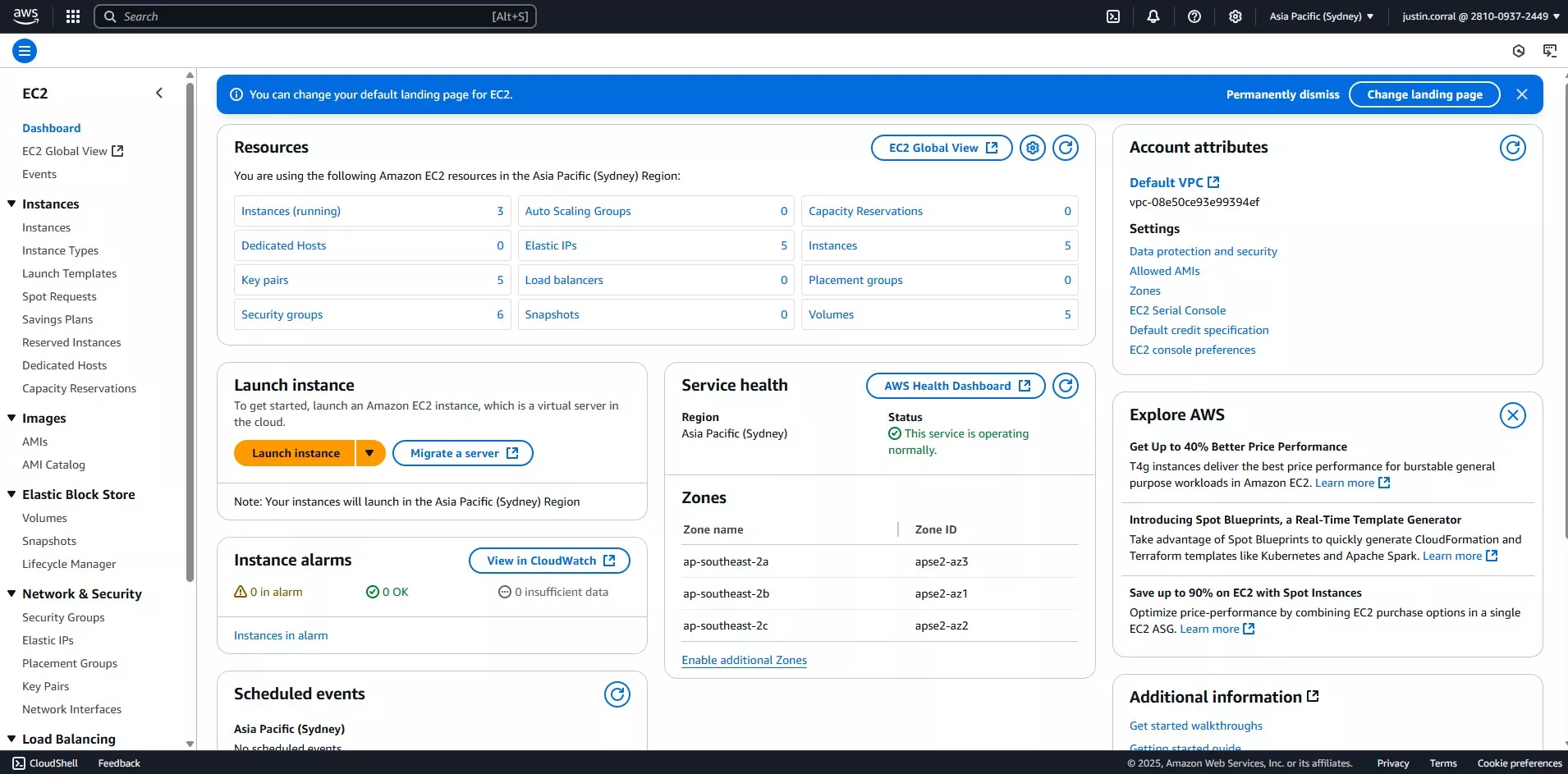Open the notifications bell
This screenshot has width=1568, height=774.
click(1153, 16)
